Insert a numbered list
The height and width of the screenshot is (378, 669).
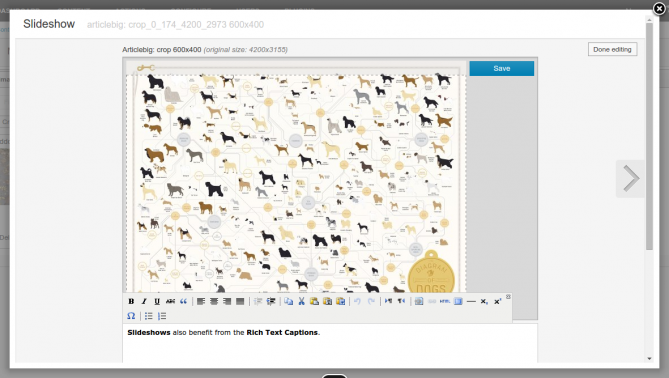[x=162, y=316]
